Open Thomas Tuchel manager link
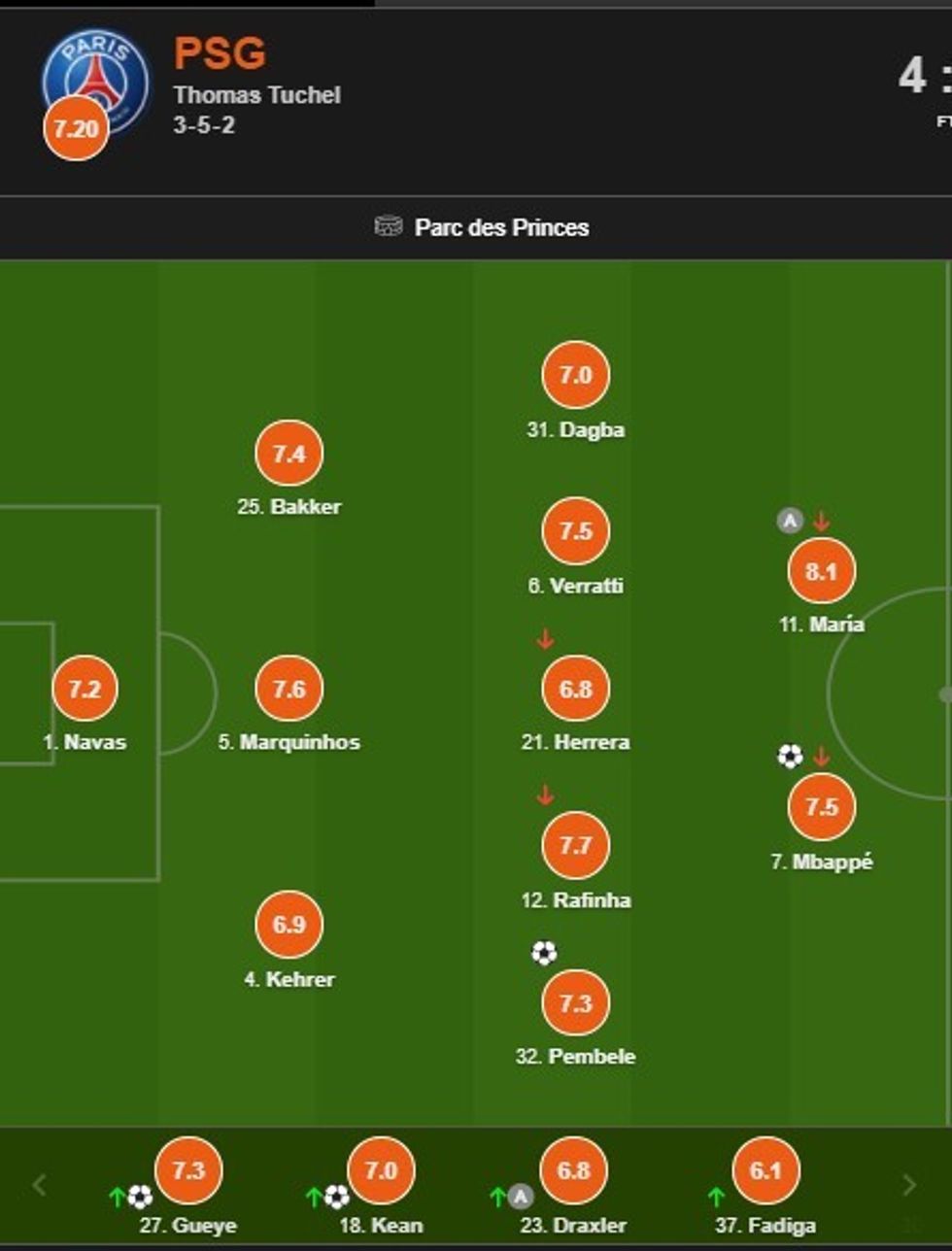Screen dimensions: 952x1251 (256, 95)
